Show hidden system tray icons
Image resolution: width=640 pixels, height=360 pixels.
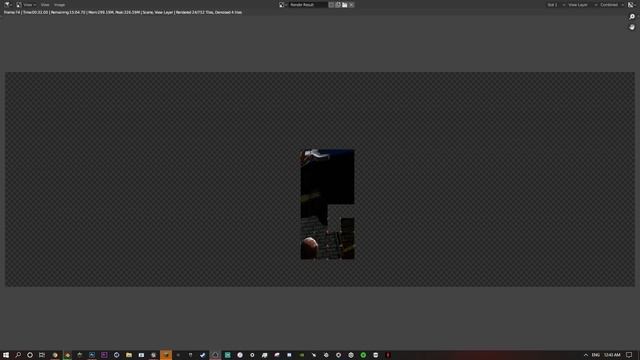coord(586,355)
